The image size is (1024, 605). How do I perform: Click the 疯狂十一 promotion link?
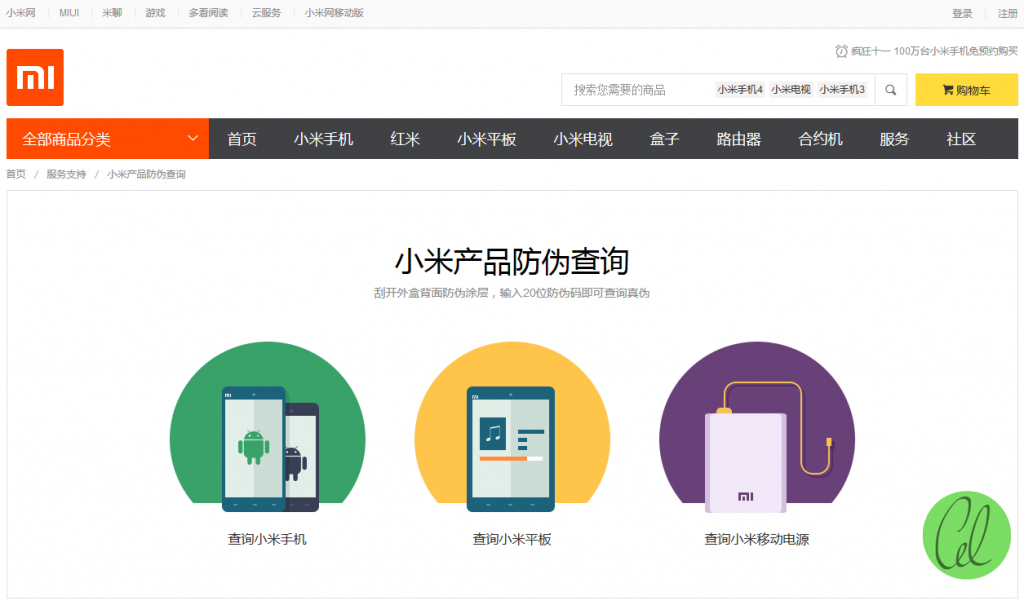(934, 51)
